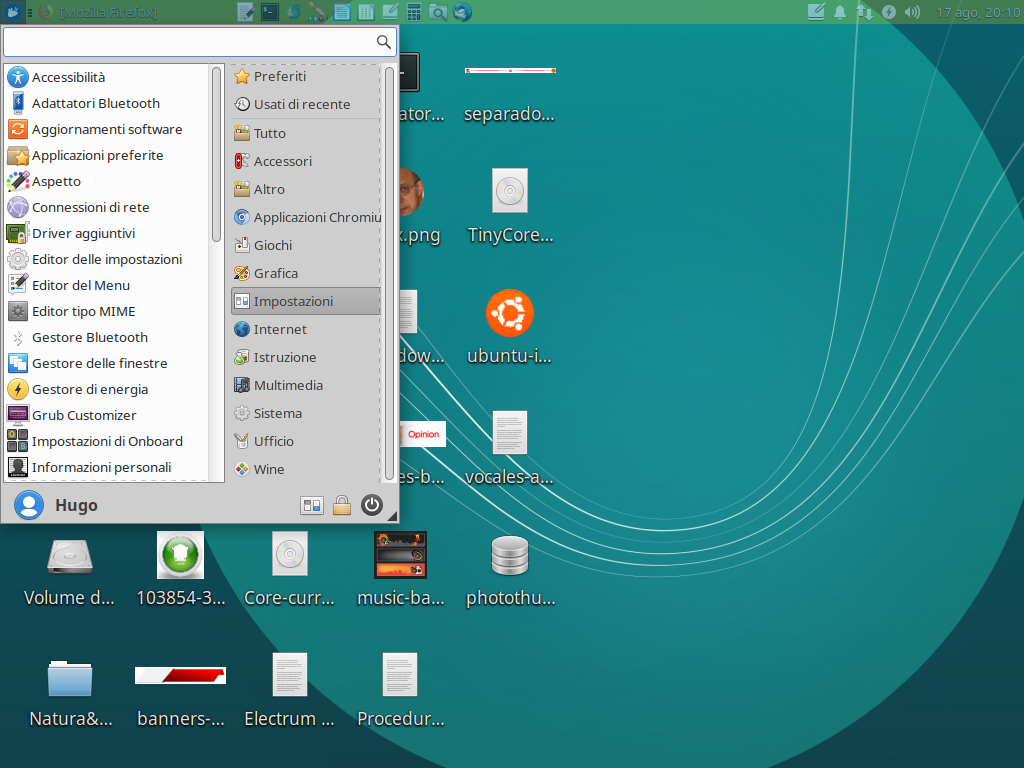Open the Aspetto appearance settings
This screenshot has height=768, width=1024.
click(x=106, y=182)
